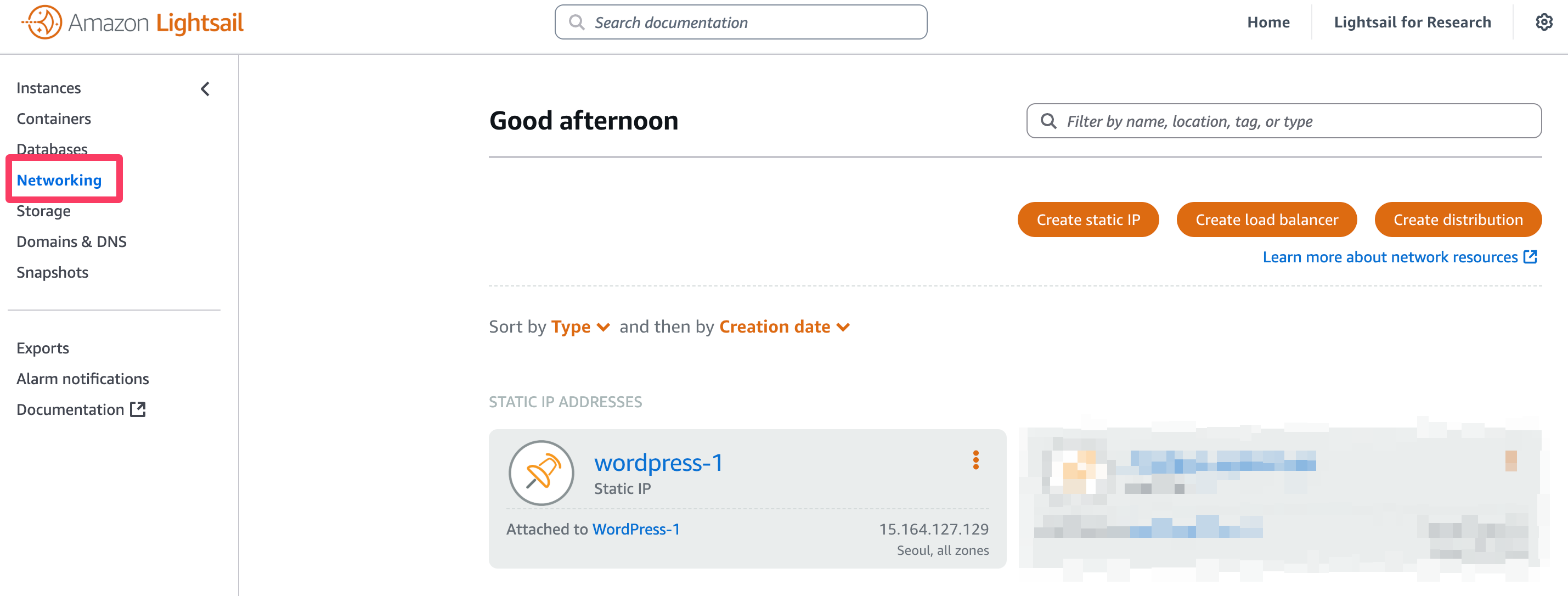Open the settings gear icon
This screenshot has width=1568, height=596.
pos(1543,23)
